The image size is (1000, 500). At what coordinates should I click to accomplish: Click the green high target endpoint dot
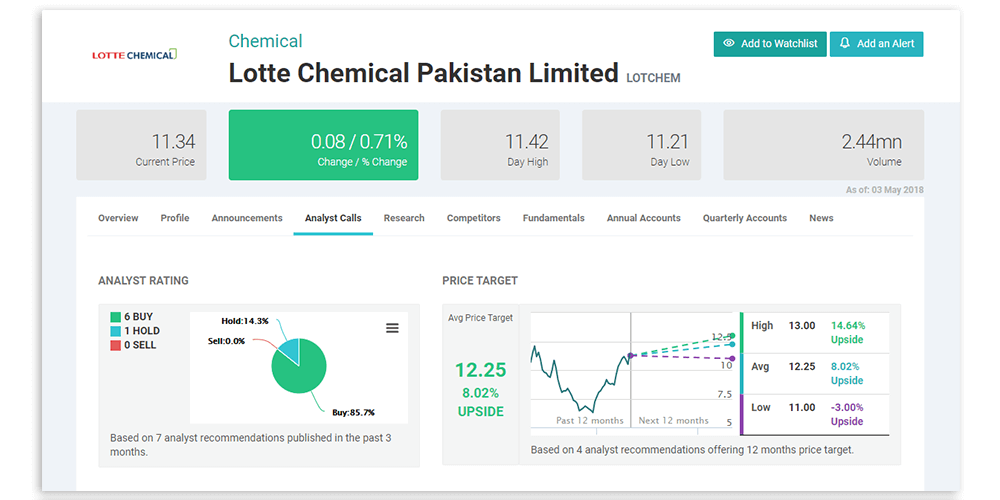point(732,335)
